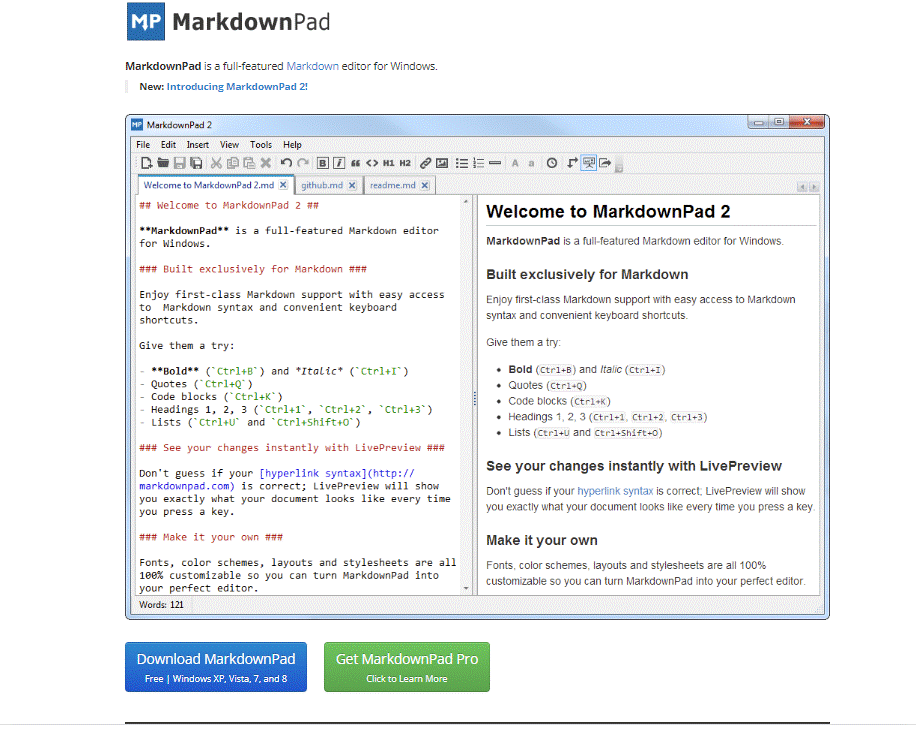Screen dimensions: 916x735
Task: Toggle LivePreview monitor icon
Action: pyautogui.click(x=589, y=163)
